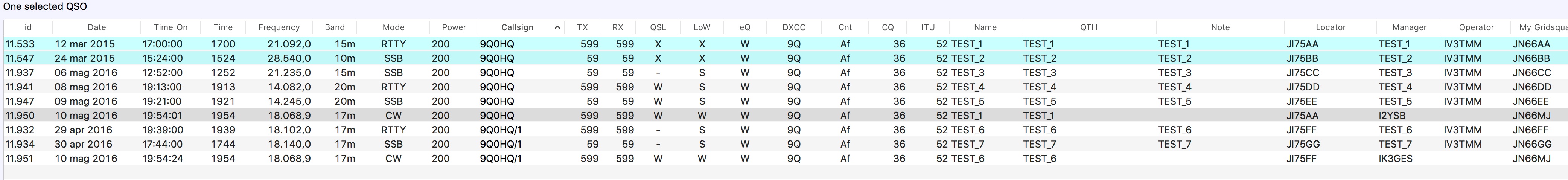Click the DXCC column header
Screen dimensions: 1568x180
[794, 27]
